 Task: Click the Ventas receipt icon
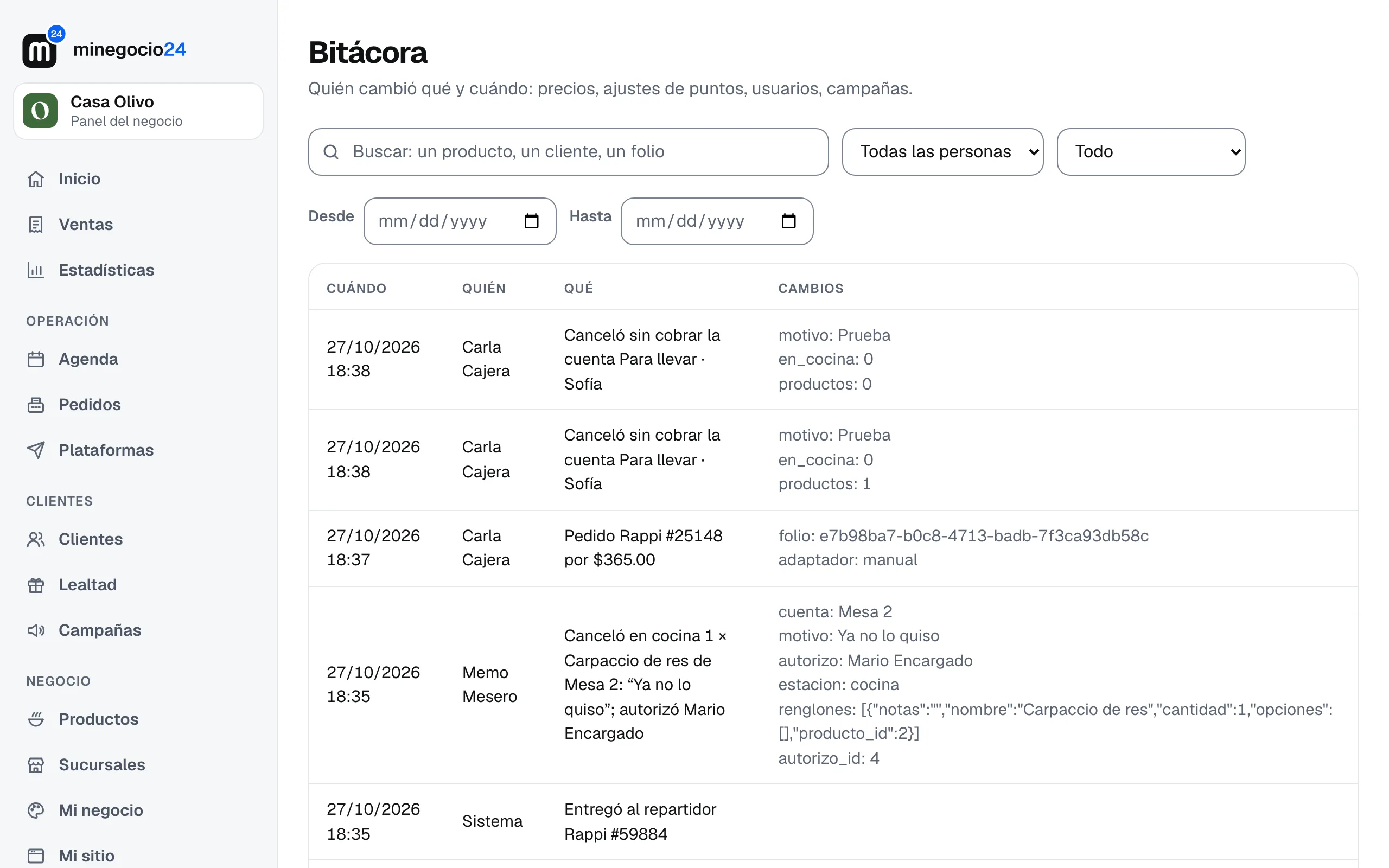coord(36,225)
